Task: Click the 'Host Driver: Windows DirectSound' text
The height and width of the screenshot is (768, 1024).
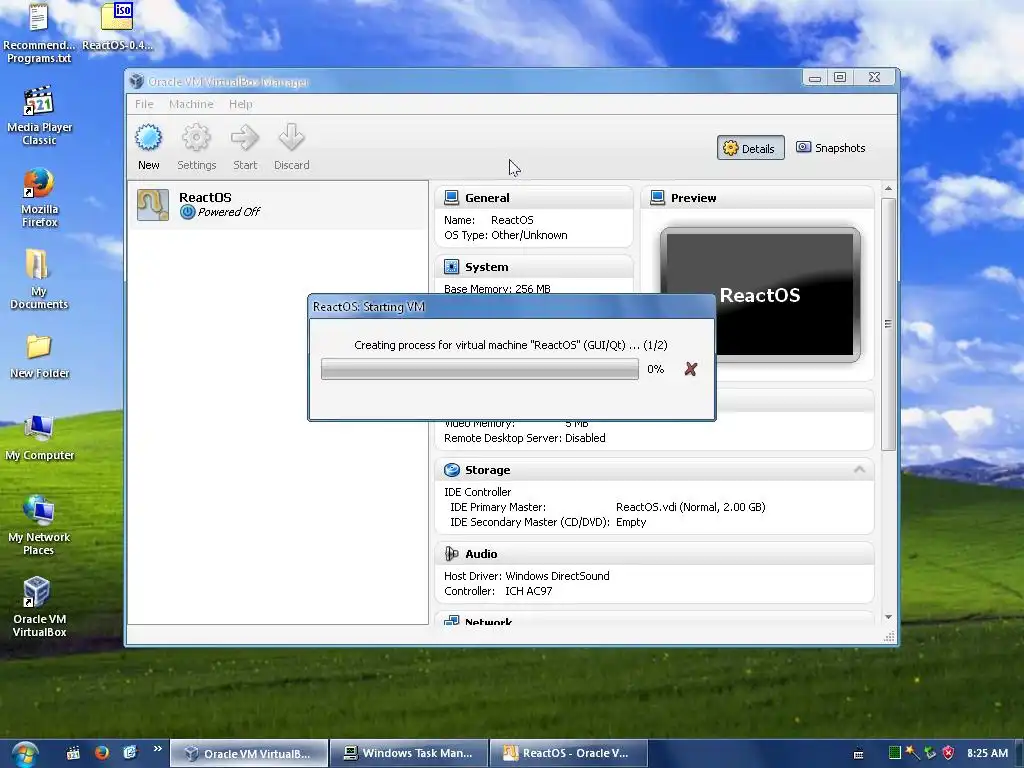Action: coord(526,576)
